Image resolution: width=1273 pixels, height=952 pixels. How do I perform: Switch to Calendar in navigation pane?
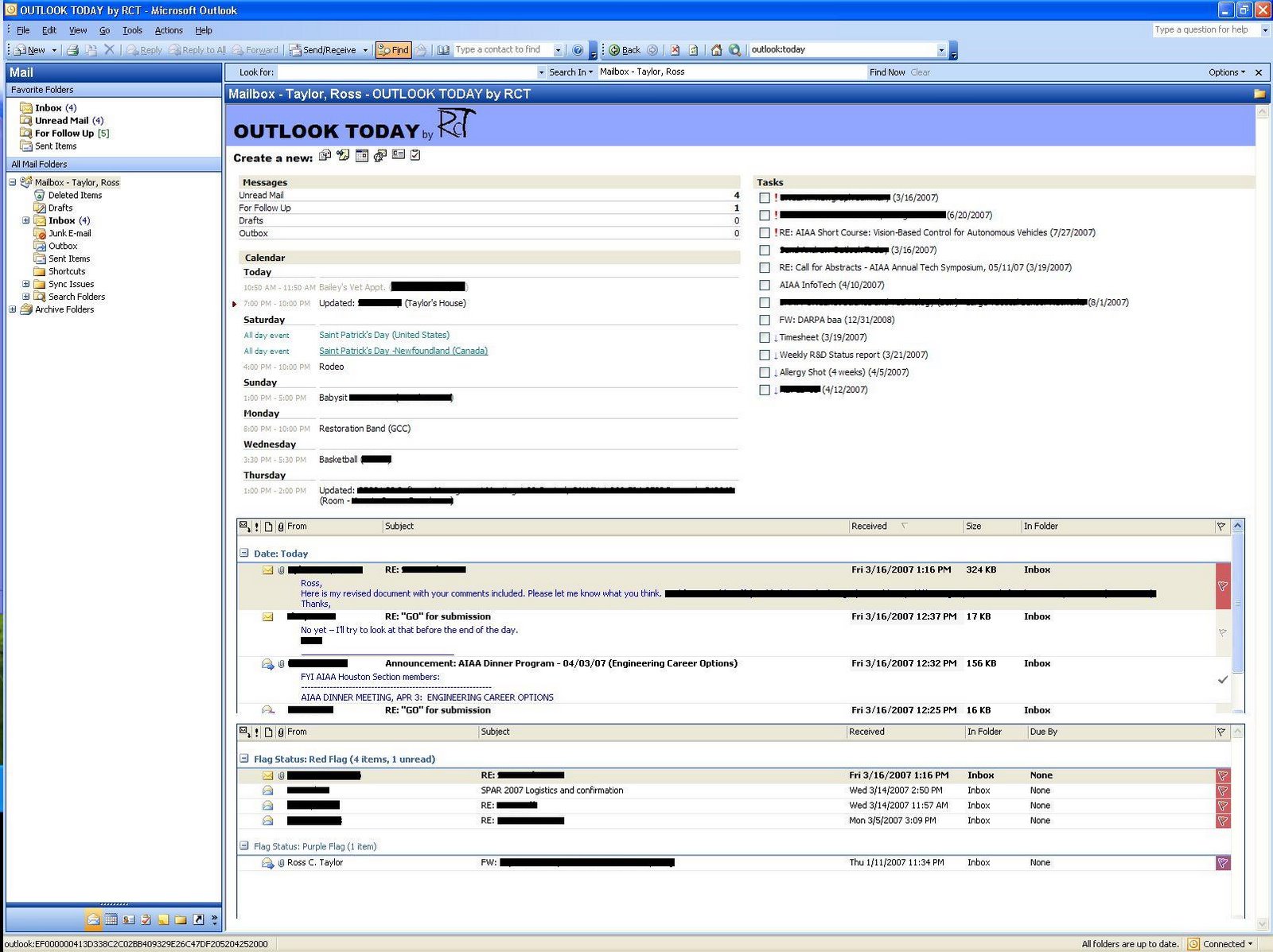(111, 919)
